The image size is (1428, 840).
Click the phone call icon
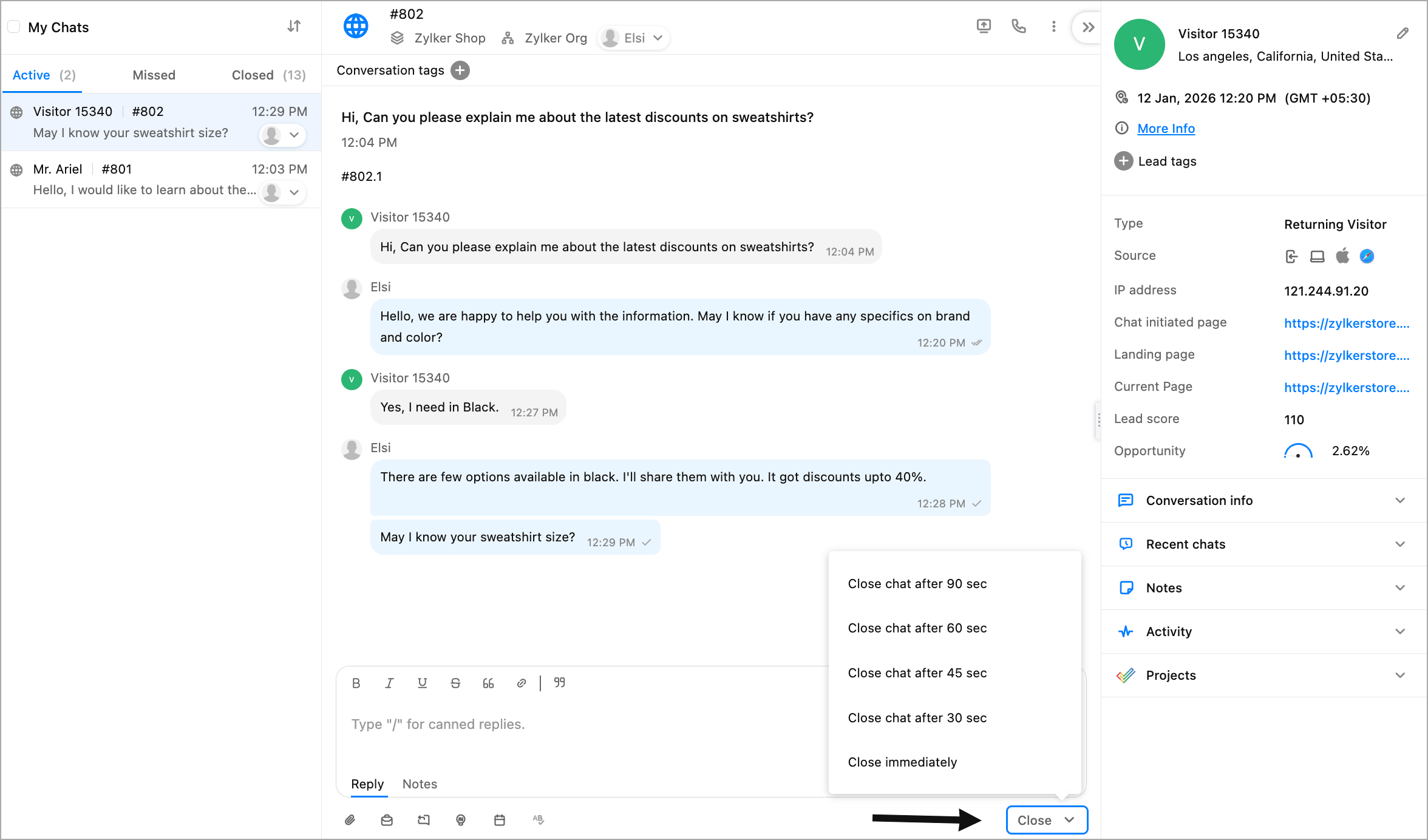coord(1019,26)
